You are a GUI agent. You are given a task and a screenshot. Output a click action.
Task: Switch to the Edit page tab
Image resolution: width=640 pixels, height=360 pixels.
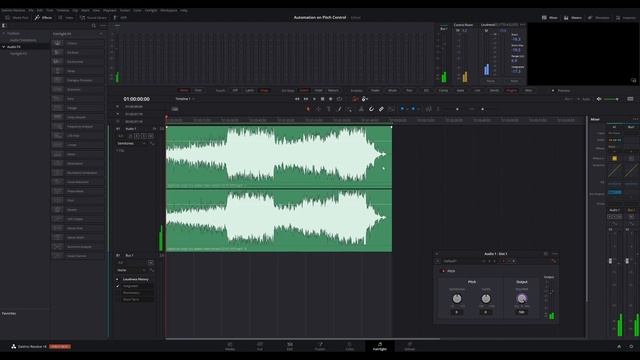[x=289, y=346]
